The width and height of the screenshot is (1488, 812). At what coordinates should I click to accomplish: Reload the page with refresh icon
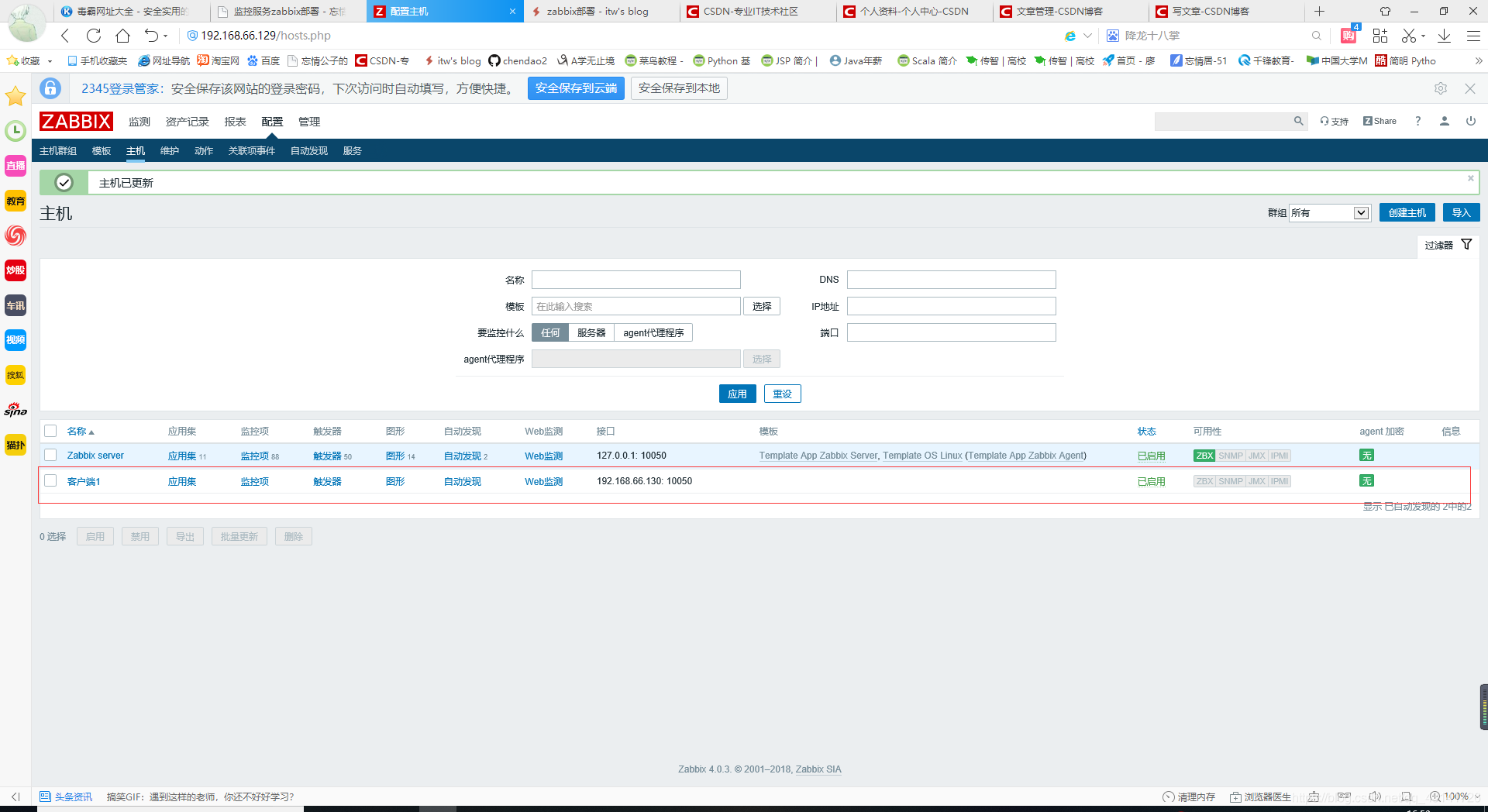pos(94,36)
